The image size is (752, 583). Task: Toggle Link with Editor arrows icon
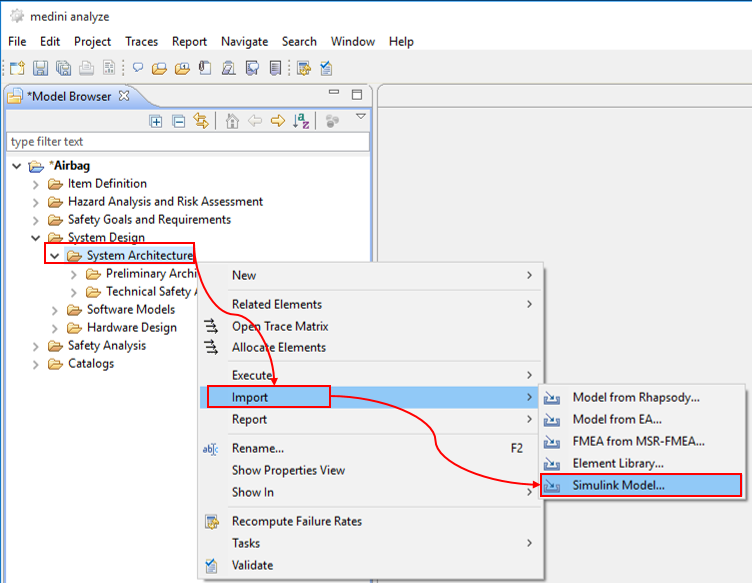[201, 121]
